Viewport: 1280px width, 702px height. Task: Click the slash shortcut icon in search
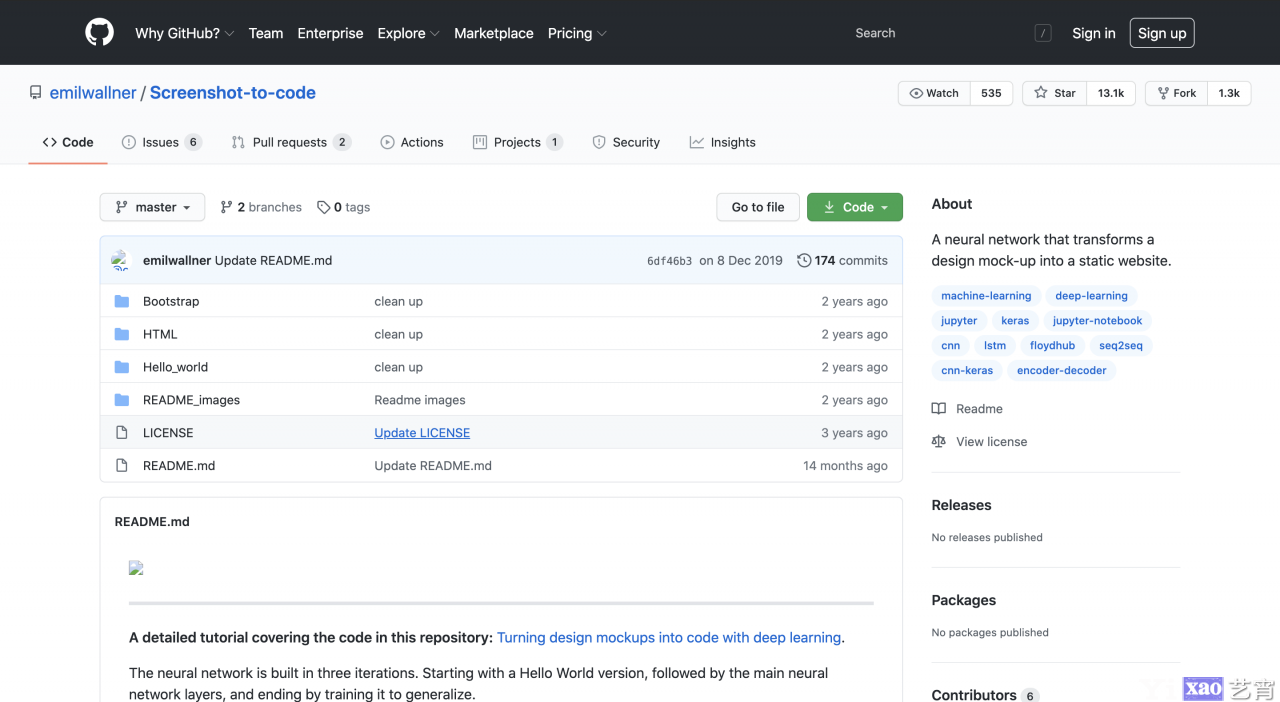click(1043, 33)
